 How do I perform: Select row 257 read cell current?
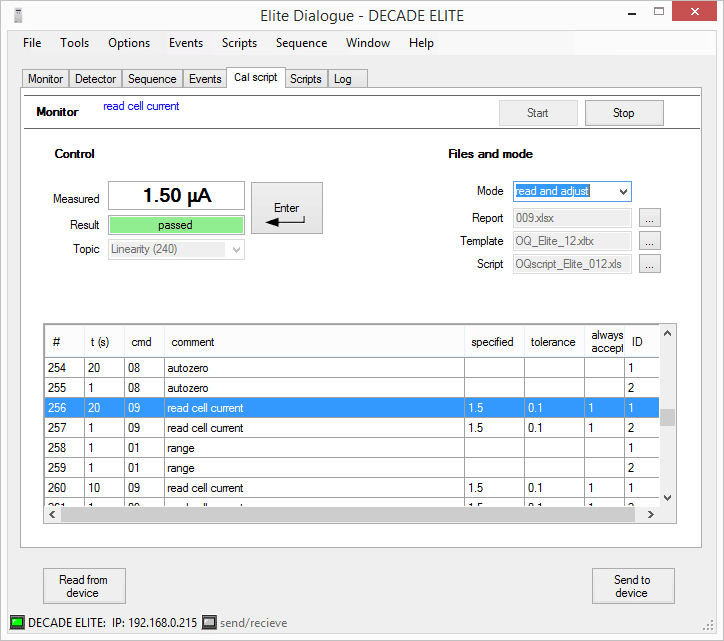[x=352, y=428]
